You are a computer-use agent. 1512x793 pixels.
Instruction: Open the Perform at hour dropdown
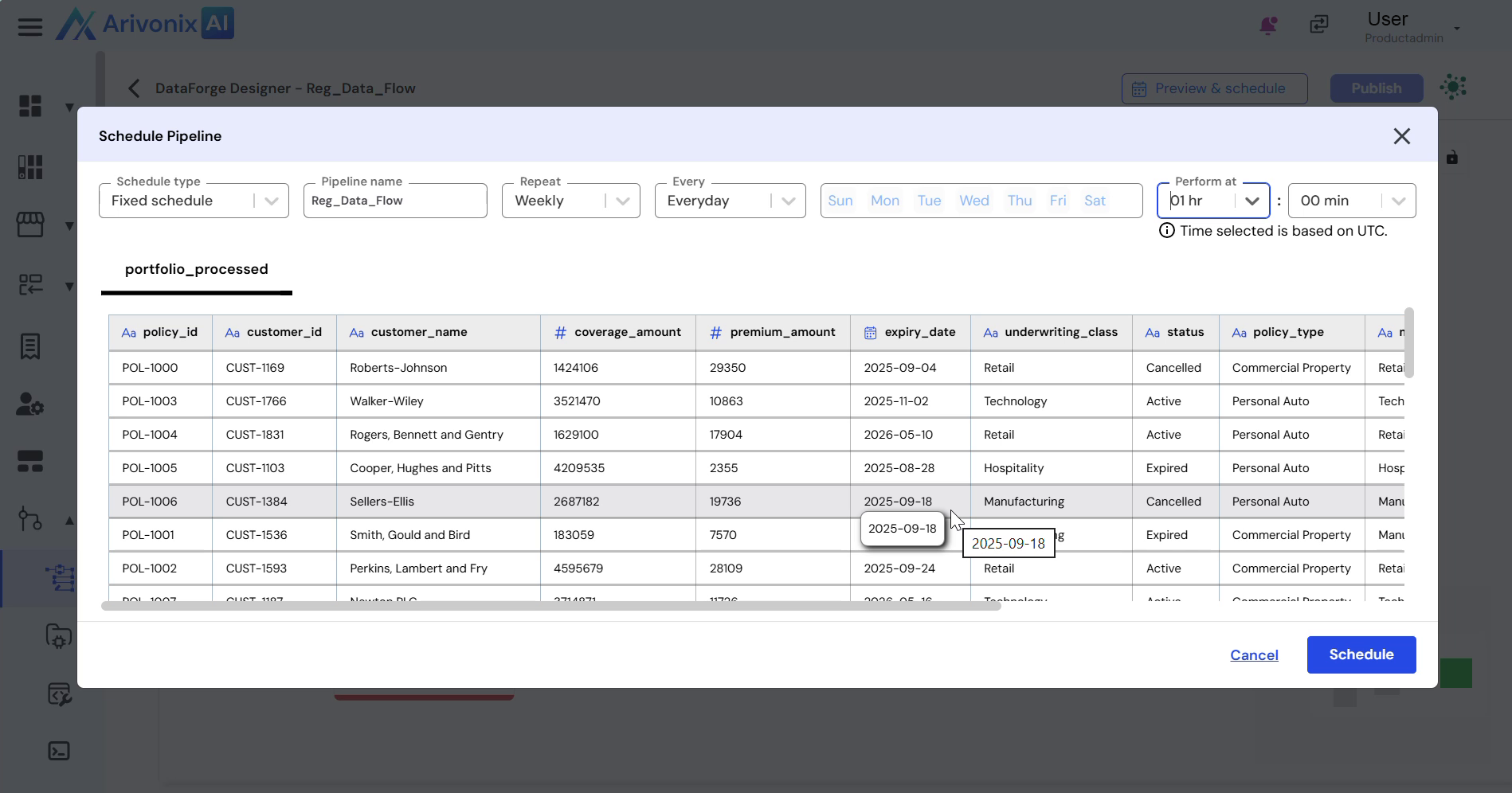[1212, 201]
